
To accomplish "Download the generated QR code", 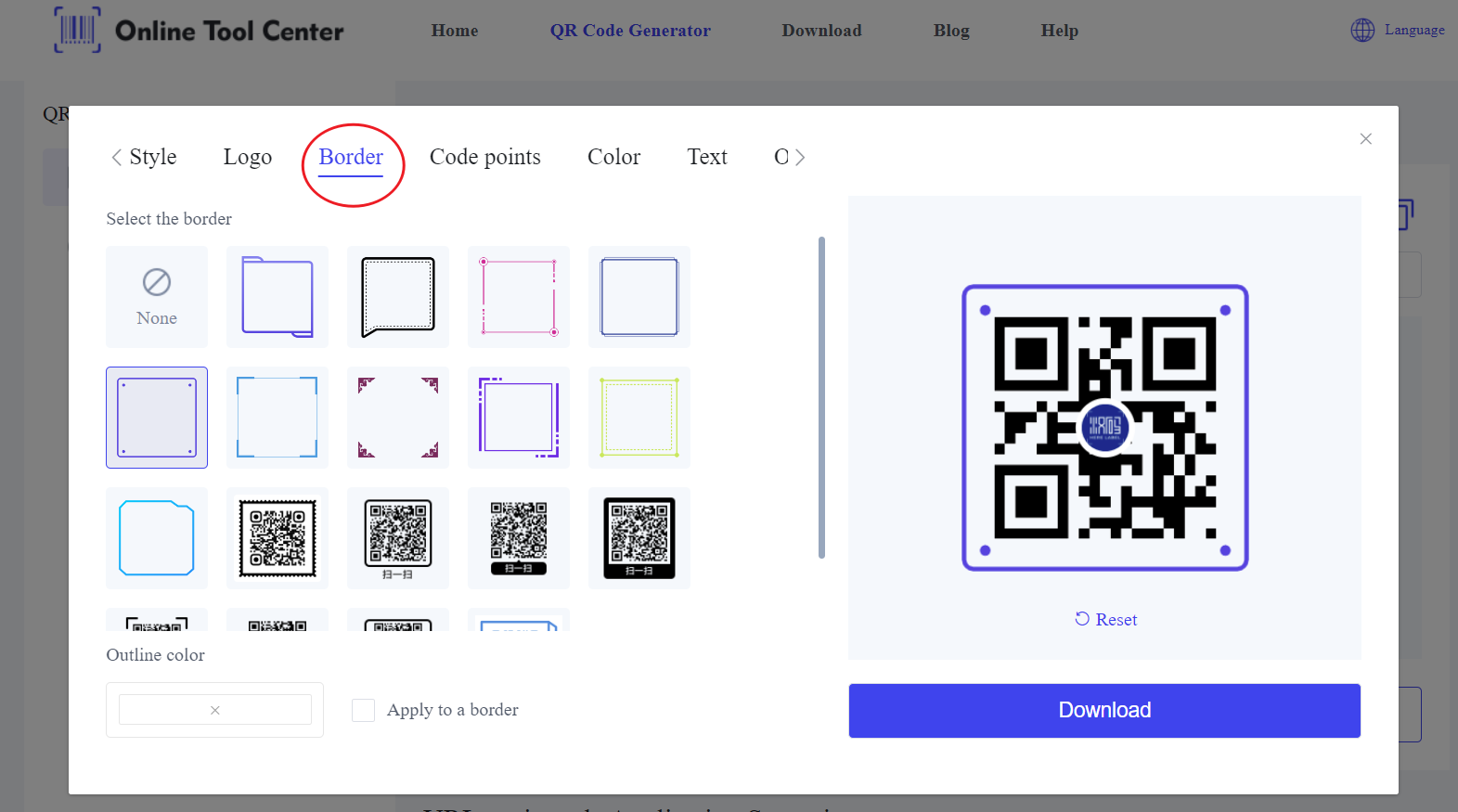I will (x=1104, y=711).
